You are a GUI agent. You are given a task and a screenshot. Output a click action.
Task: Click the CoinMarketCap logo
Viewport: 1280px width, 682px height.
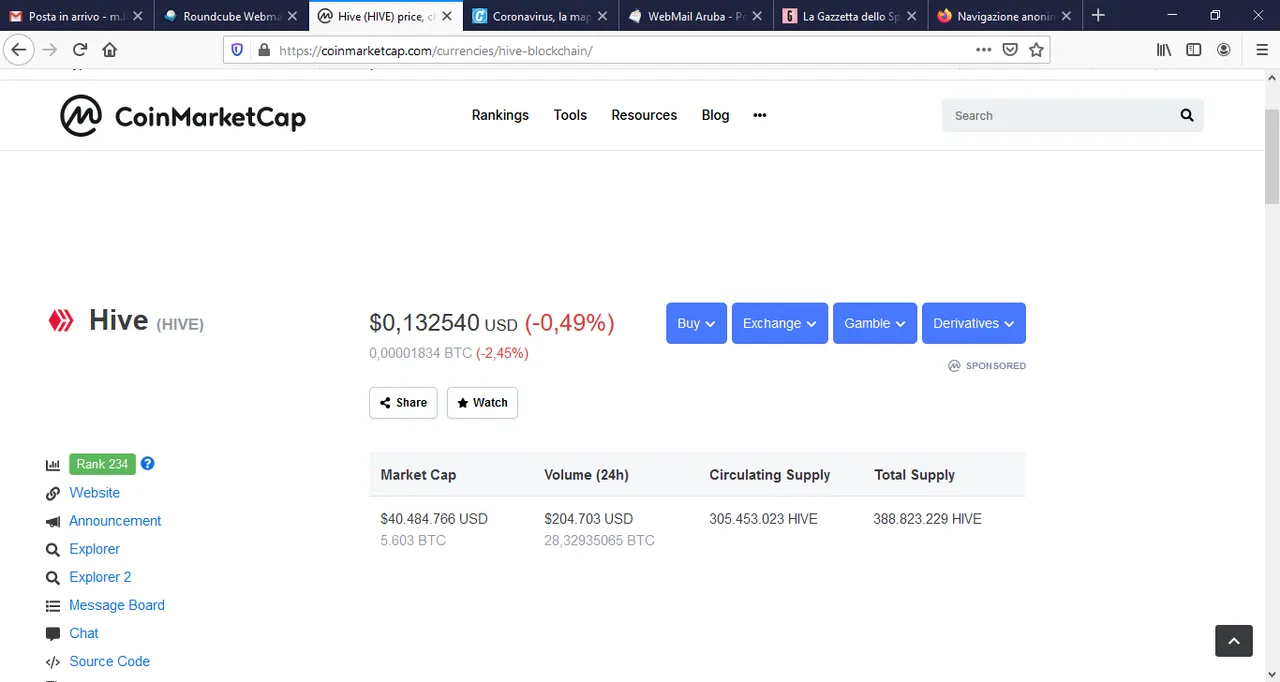(183, 116)
